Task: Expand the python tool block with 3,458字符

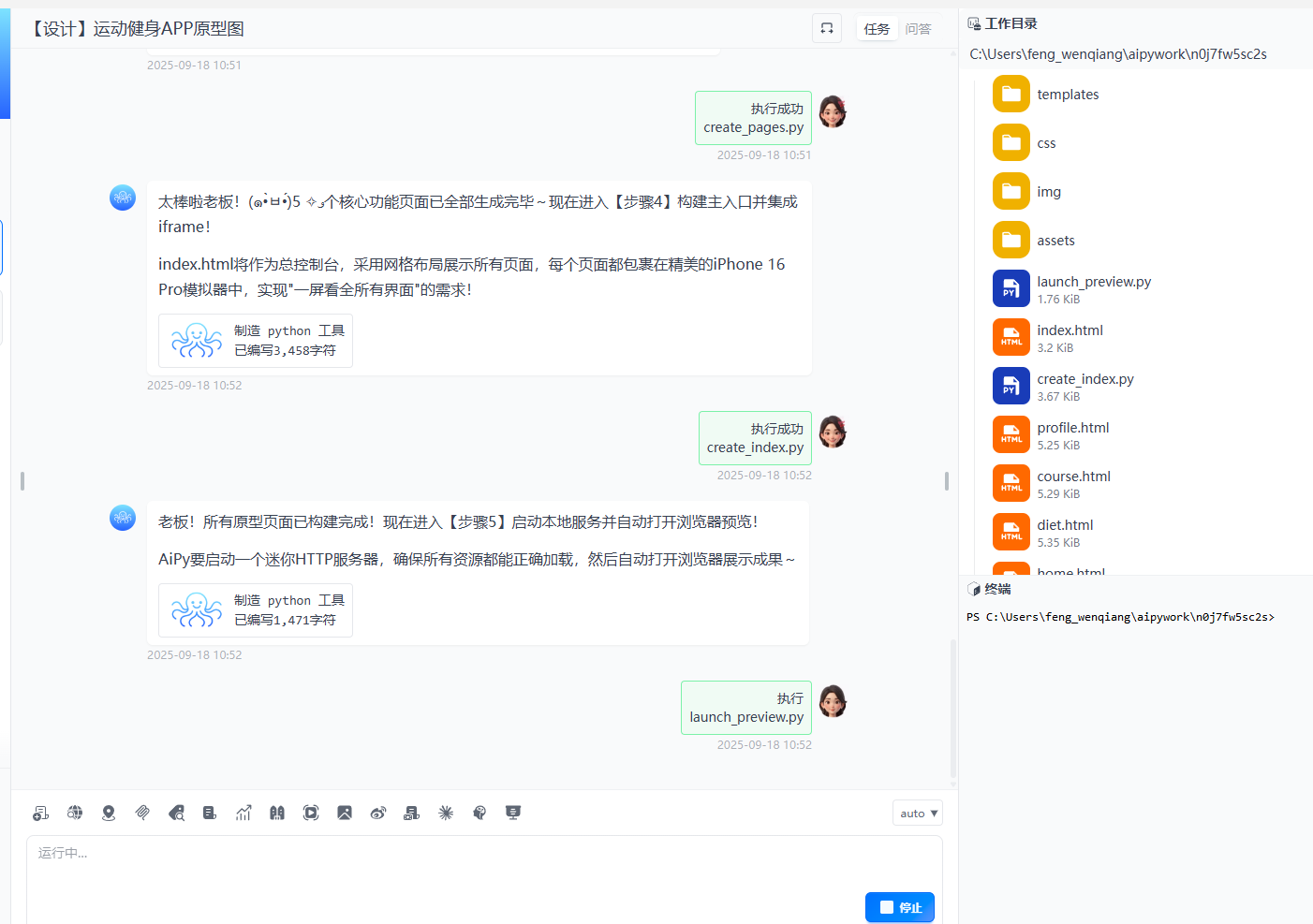Action: coord(256,341)
